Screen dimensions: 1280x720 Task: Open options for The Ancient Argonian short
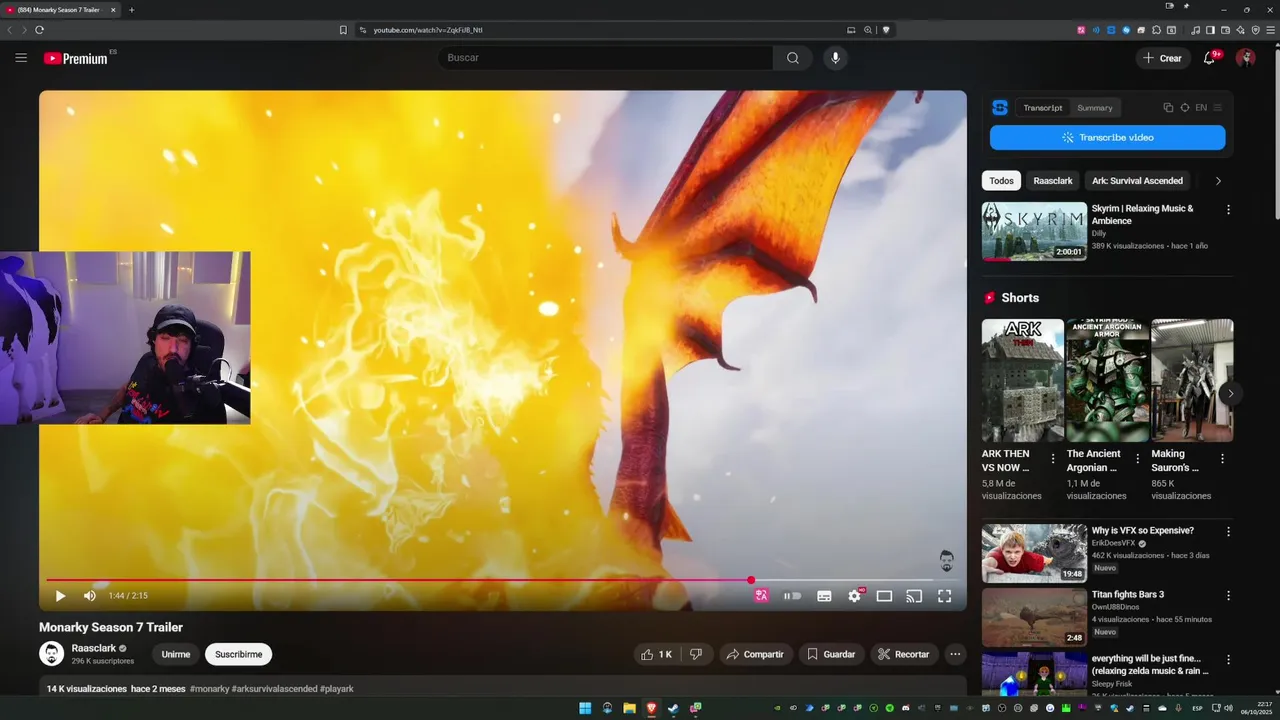point(1137,459)
